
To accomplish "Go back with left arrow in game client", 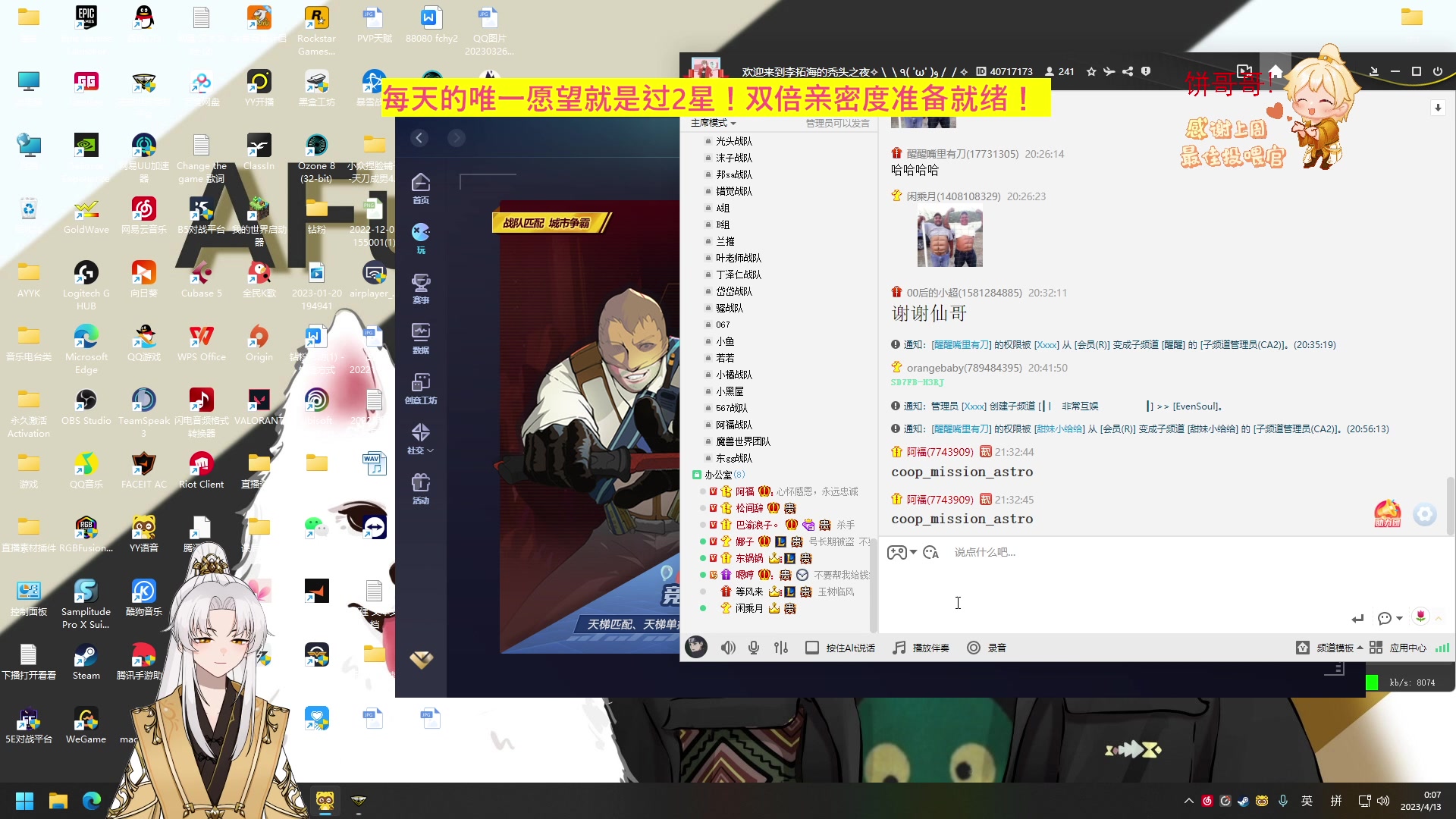I will click(x=419, y=137).
